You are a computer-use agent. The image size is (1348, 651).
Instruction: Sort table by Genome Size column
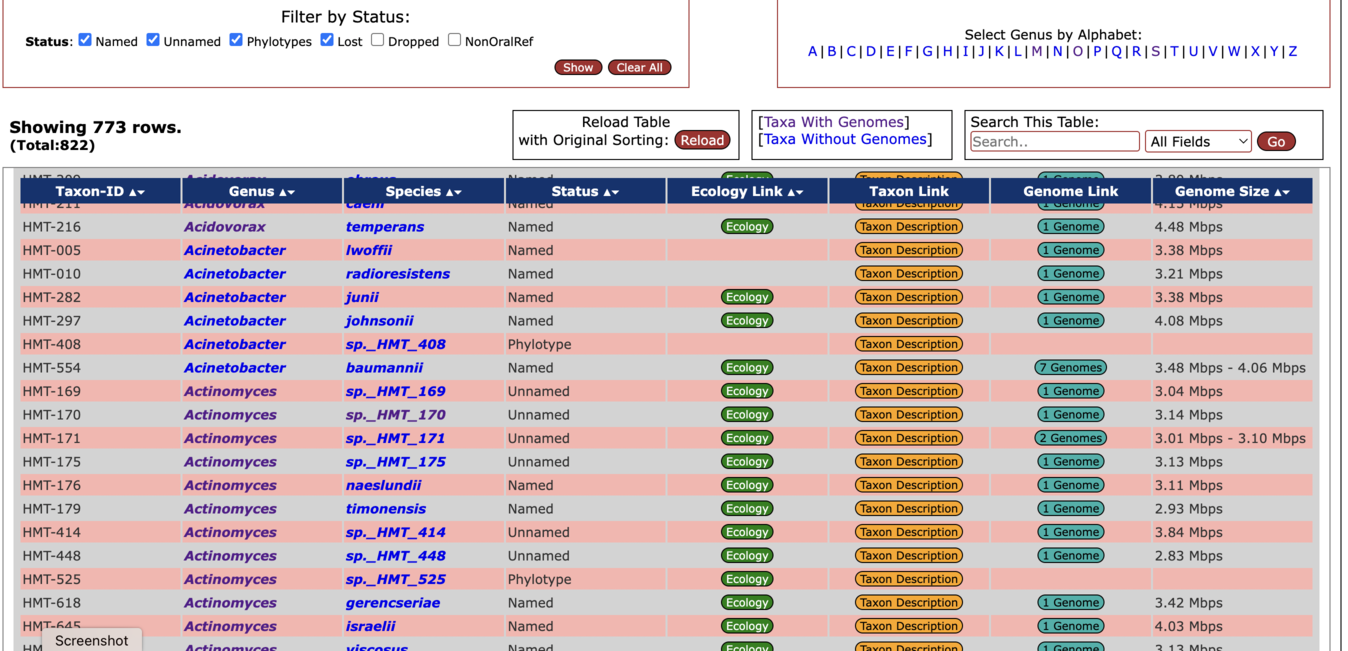(1231, 192)
